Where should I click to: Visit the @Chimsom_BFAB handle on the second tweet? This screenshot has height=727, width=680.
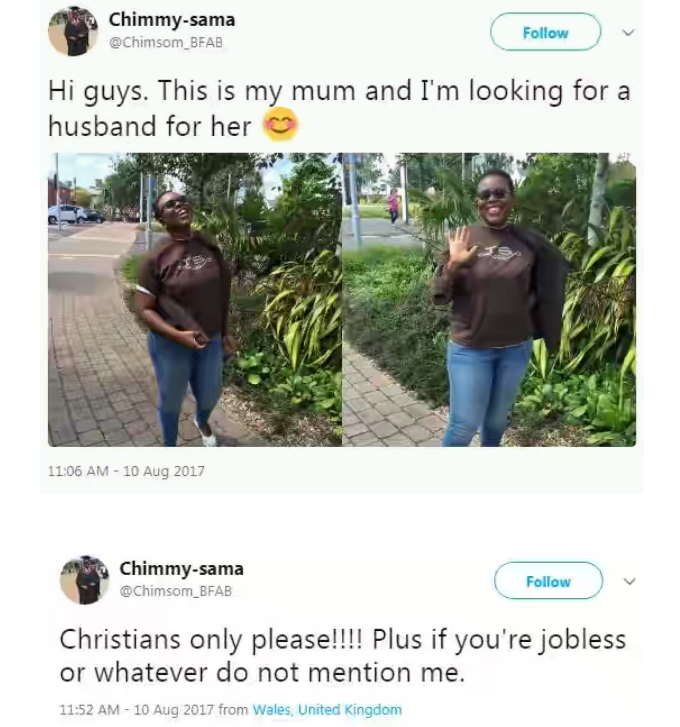pyautogui.click(x=176, y=591)
